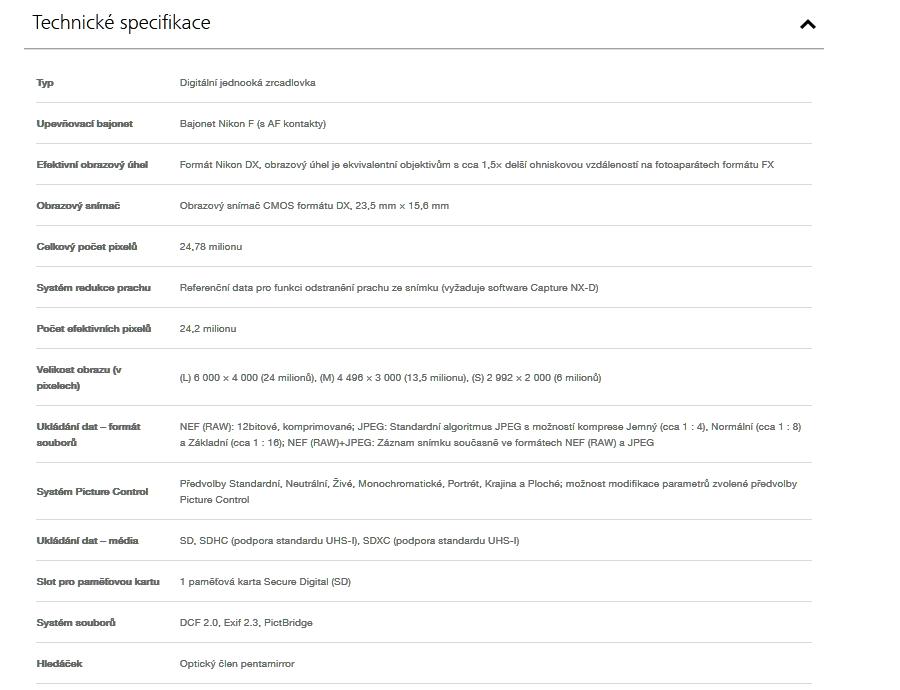Click Digitální jednooká zrcadlovka value text

click(x=247, y=83)
